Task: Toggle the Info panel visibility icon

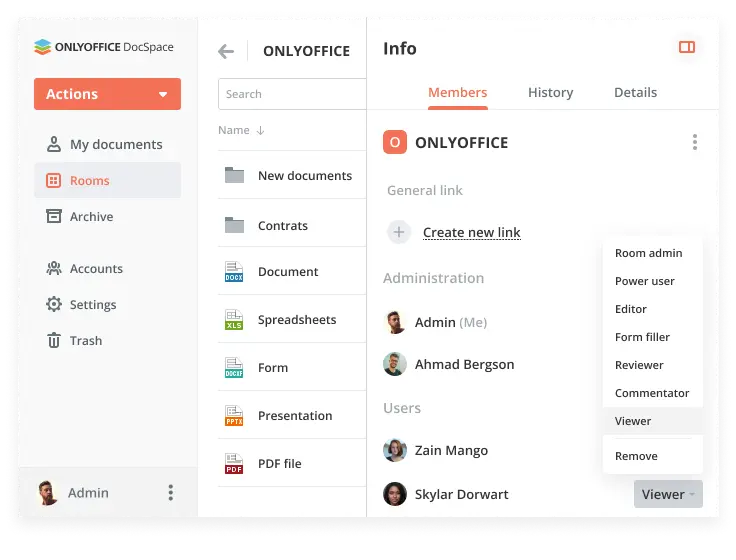Action: pyautogui.click(x=687, y=47)
